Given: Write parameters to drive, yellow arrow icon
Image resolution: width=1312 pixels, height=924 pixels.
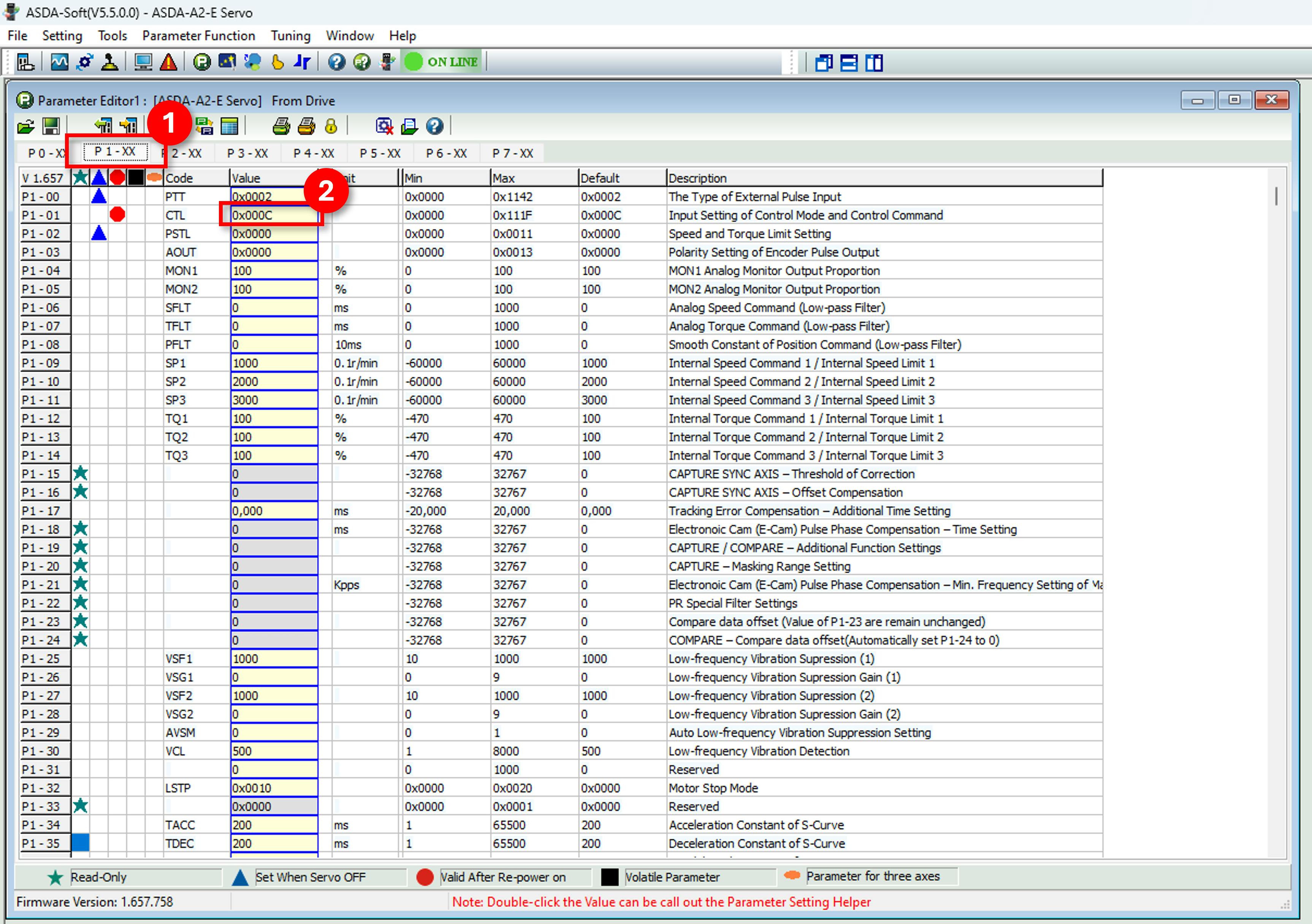Looking at the screenshot, I should tap(128, 126).
